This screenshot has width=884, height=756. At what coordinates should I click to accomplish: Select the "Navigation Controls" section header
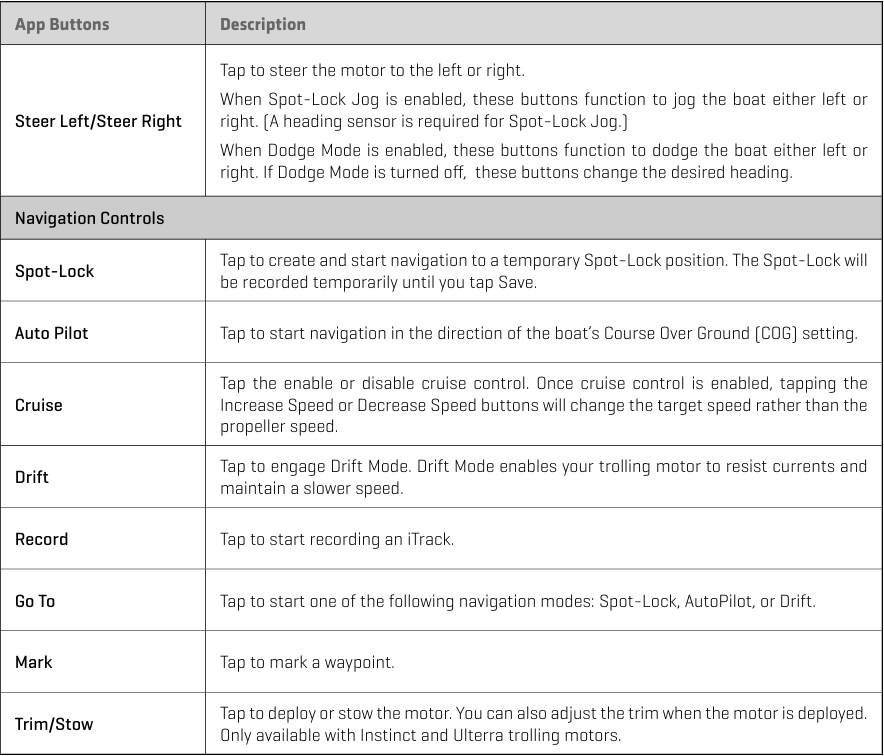(x=89, y=218)
